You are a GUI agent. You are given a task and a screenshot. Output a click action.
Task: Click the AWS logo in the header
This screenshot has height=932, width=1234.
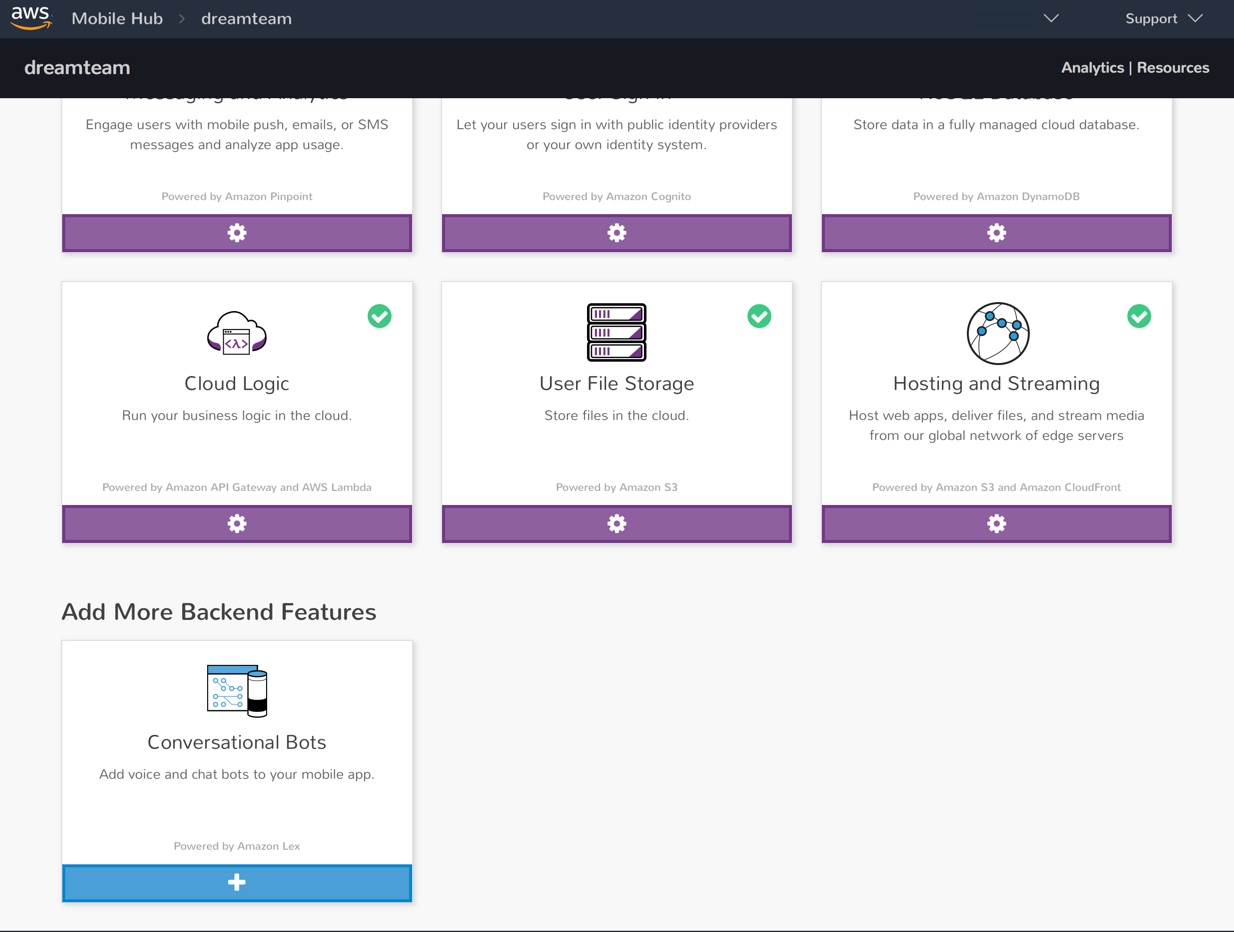point(31,18)
